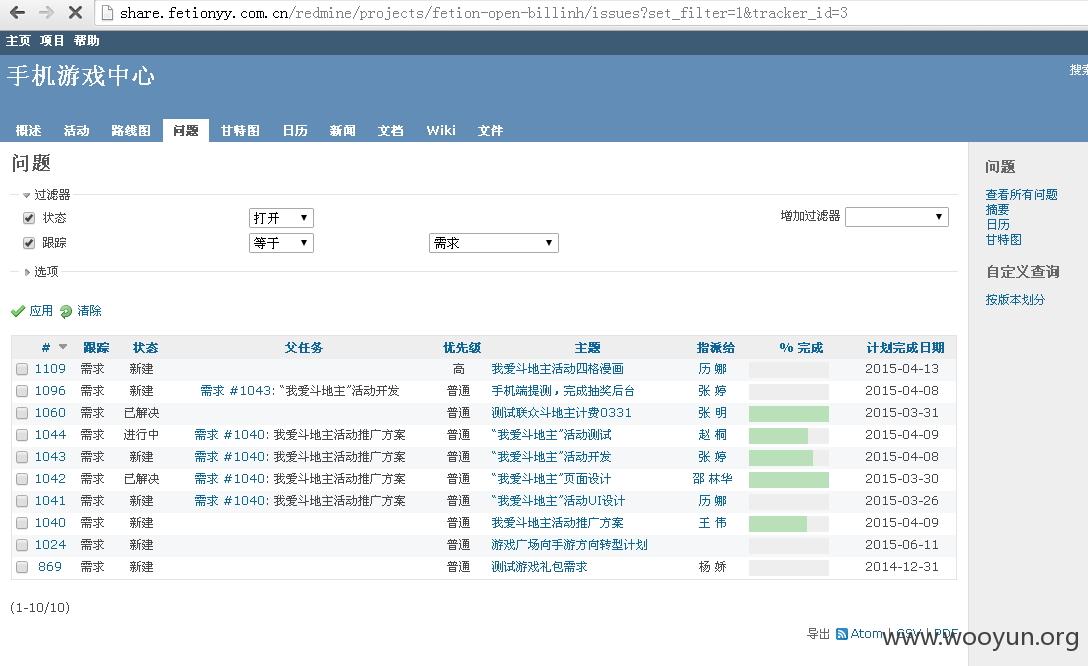Click the page icon in address bar
The width and height of the screenshot is (1088, 666).
coord(107,12)
